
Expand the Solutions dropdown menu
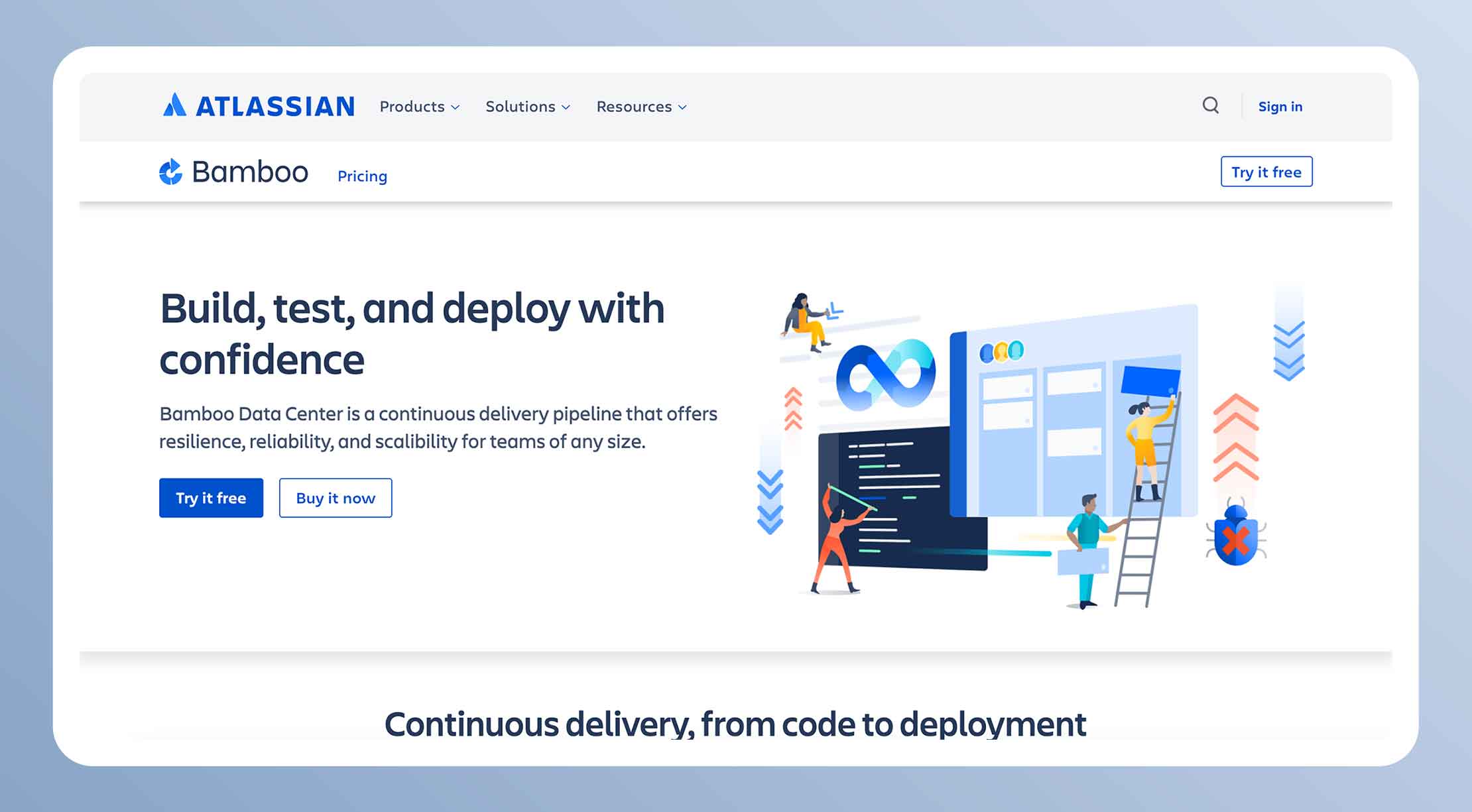(x=528, y=107)
